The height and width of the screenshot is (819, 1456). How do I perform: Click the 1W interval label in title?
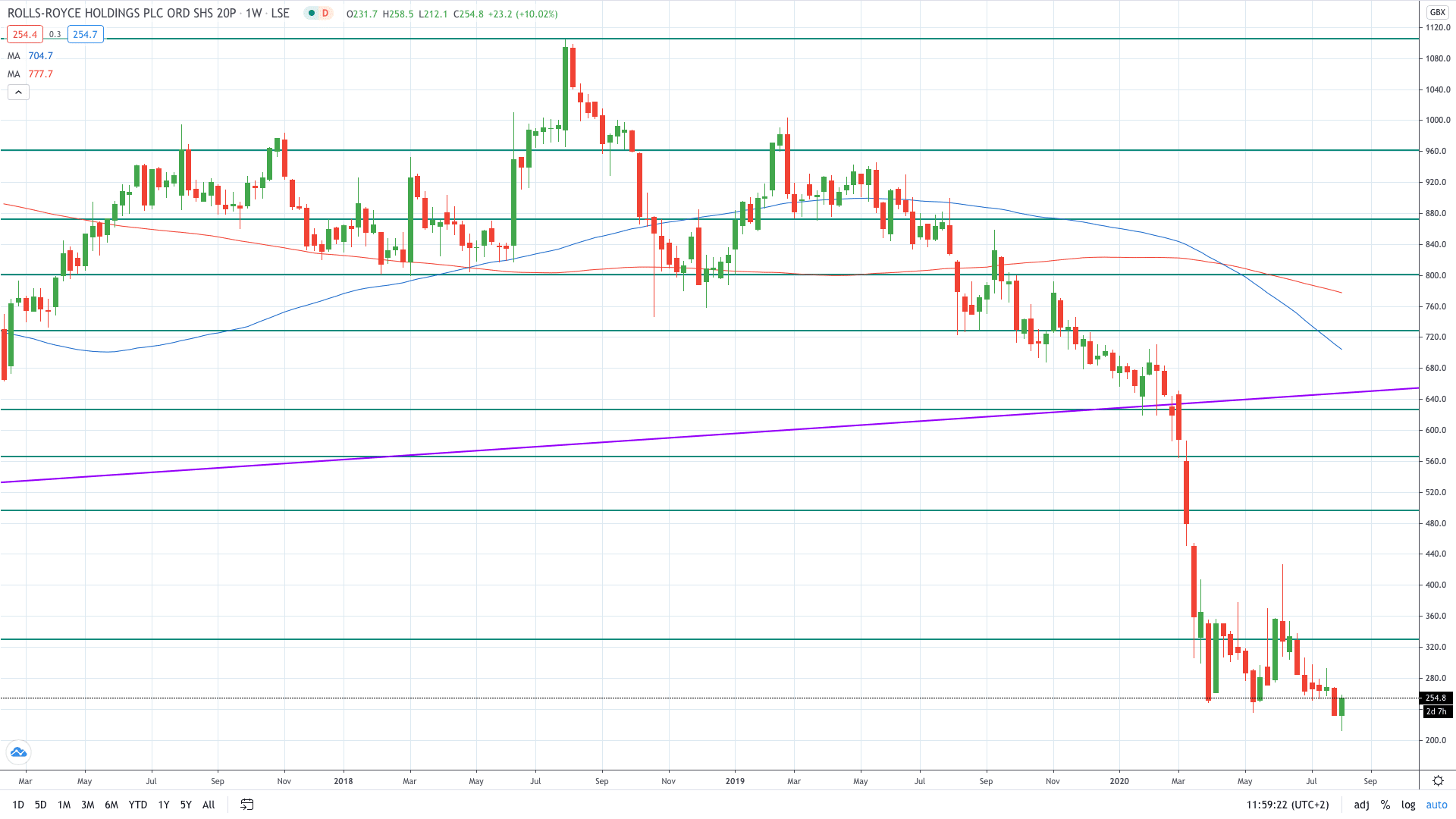(x=253, y=13)
